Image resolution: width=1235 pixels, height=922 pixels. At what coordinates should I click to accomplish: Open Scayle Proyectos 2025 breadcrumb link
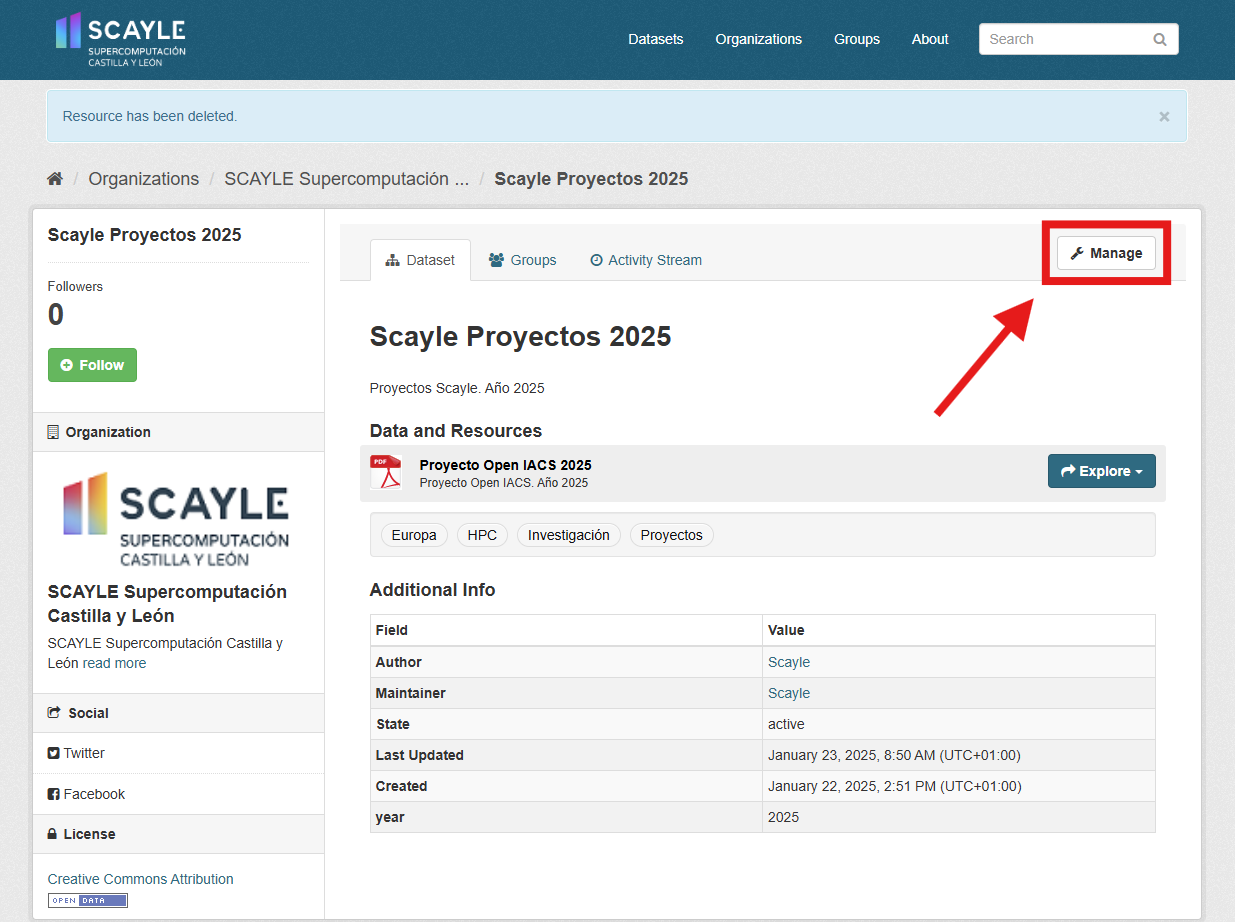tap(591, 179)
